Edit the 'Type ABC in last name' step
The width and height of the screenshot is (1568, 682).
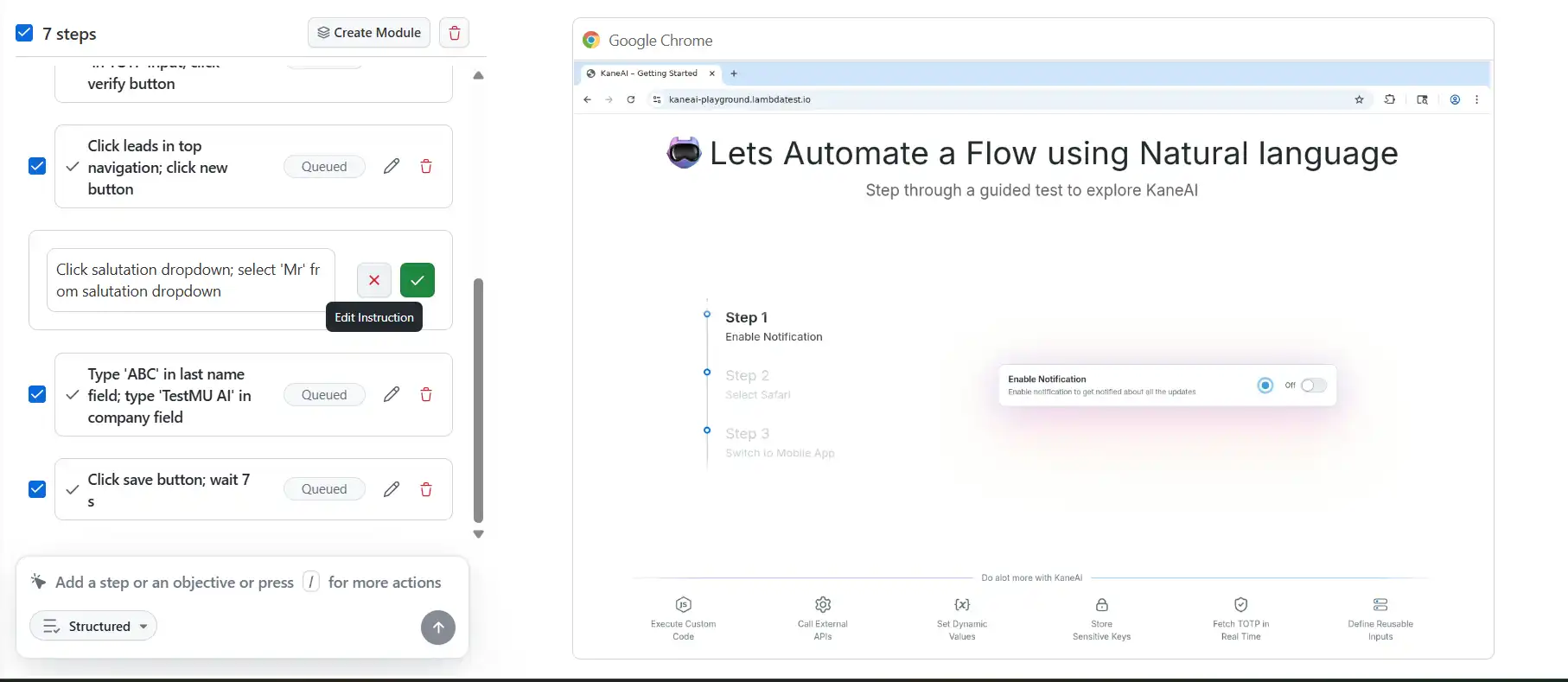[392, 394]
